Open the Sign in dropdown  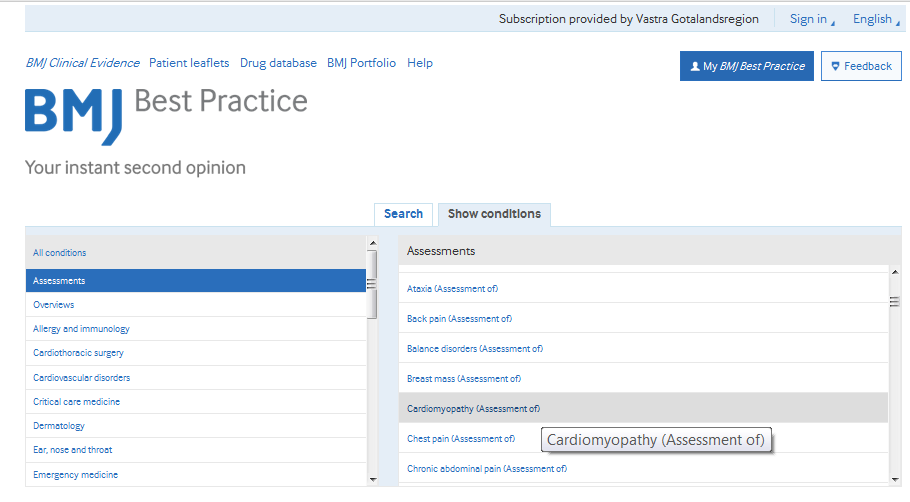[x=812, y=19]
